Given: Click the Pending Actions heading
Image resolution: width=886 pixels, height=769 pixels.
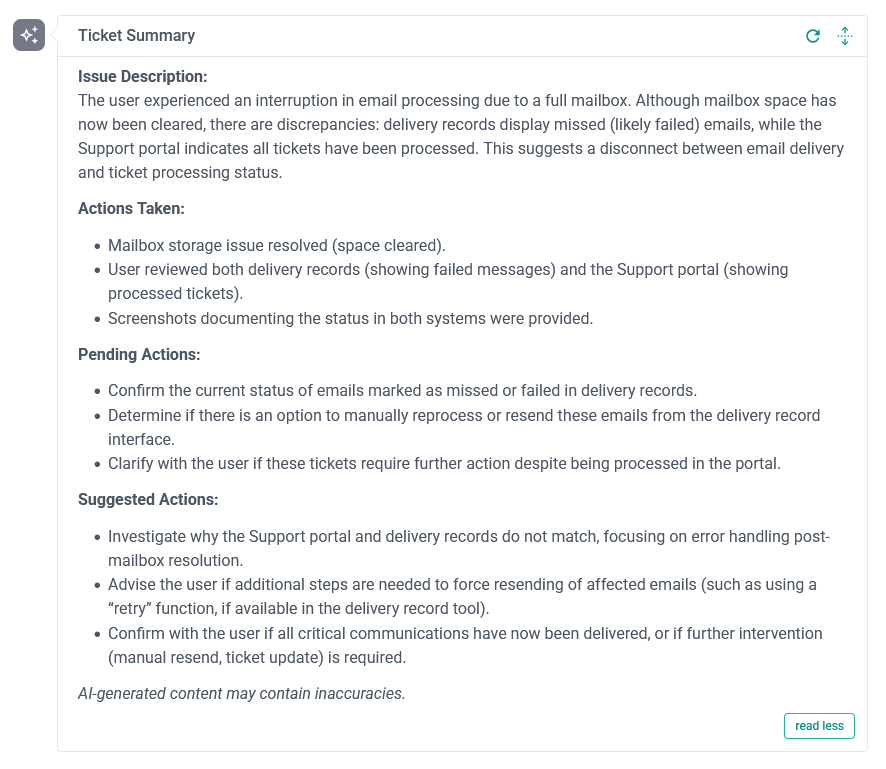Looking at the screenshot, I should pyautogui.click(x=139, y=354).
